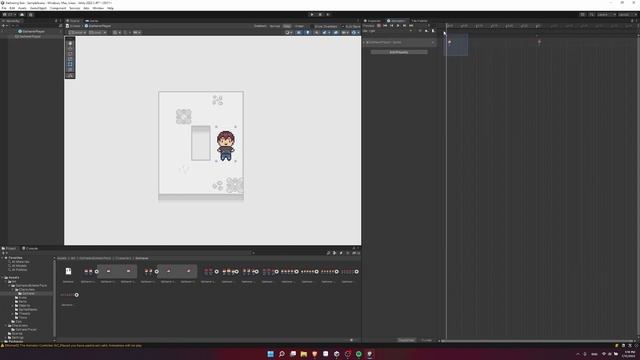Toggle 2D view mode in scene toolbar
The height and width of the screenshot is (360, 640).
pos(299,33)
